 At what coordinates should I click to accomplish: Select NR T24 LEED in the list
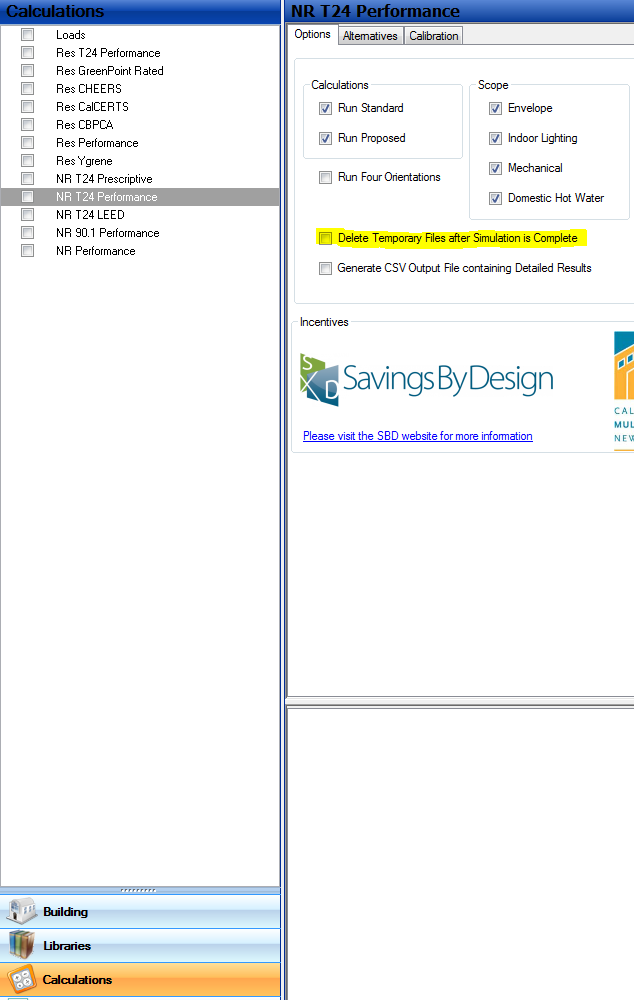point(90,215)
